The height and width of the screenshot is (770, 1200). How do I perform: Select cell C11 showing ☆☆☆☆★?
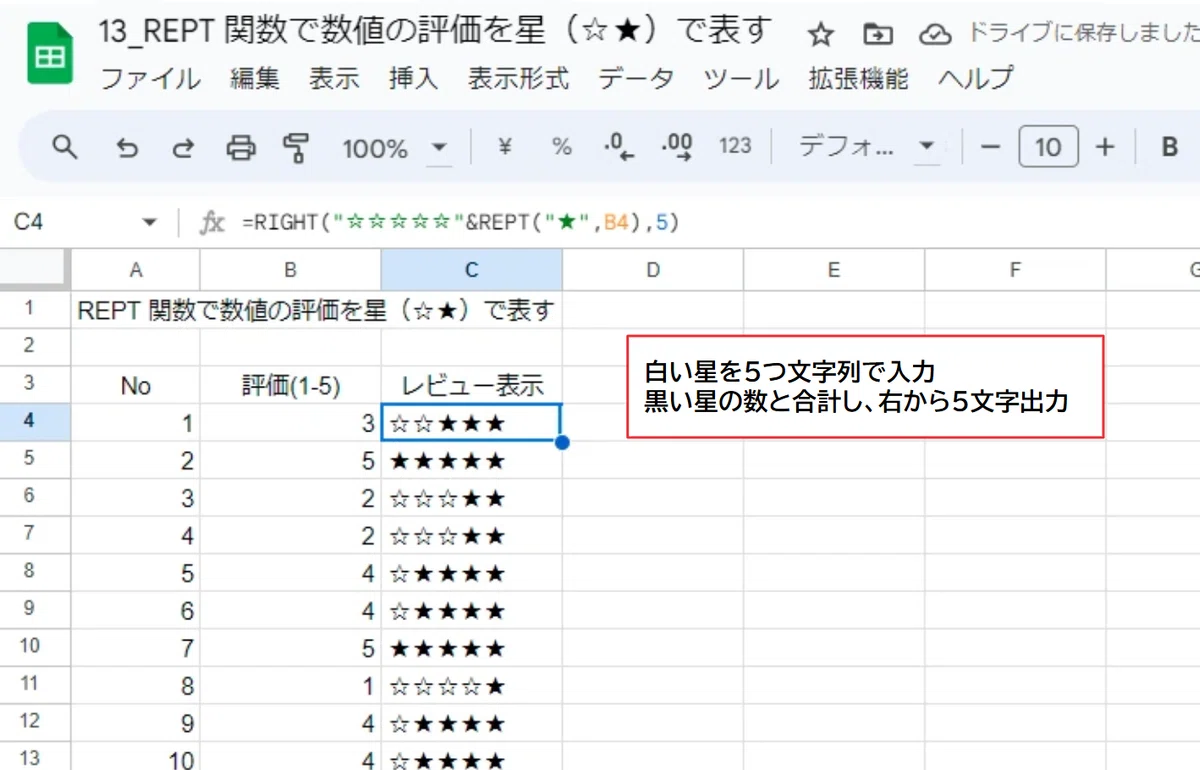point(472,686)
